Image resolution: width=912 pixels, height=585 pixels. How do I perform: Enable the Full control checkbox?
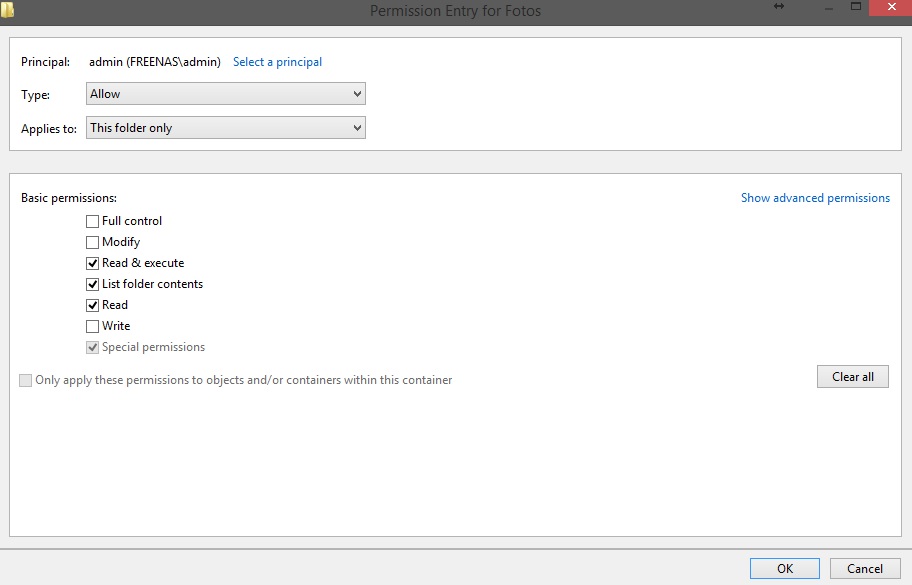[92, 222]
